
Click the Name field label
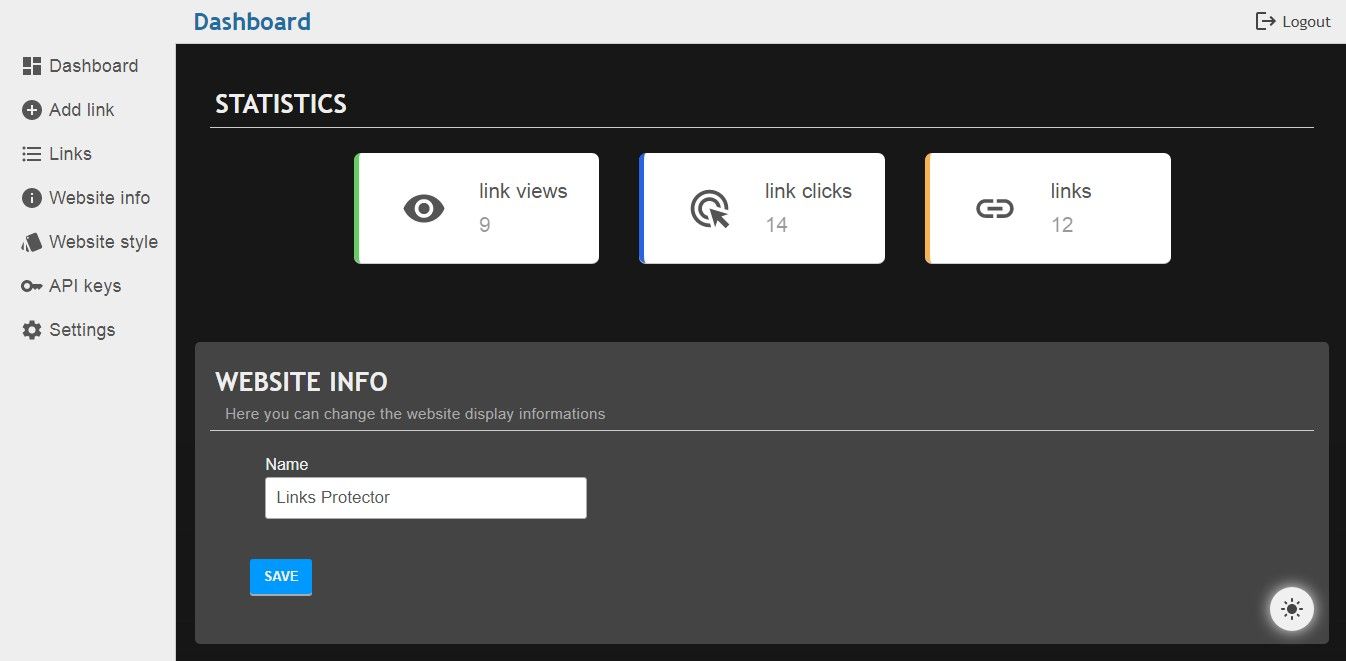(287, 464)
